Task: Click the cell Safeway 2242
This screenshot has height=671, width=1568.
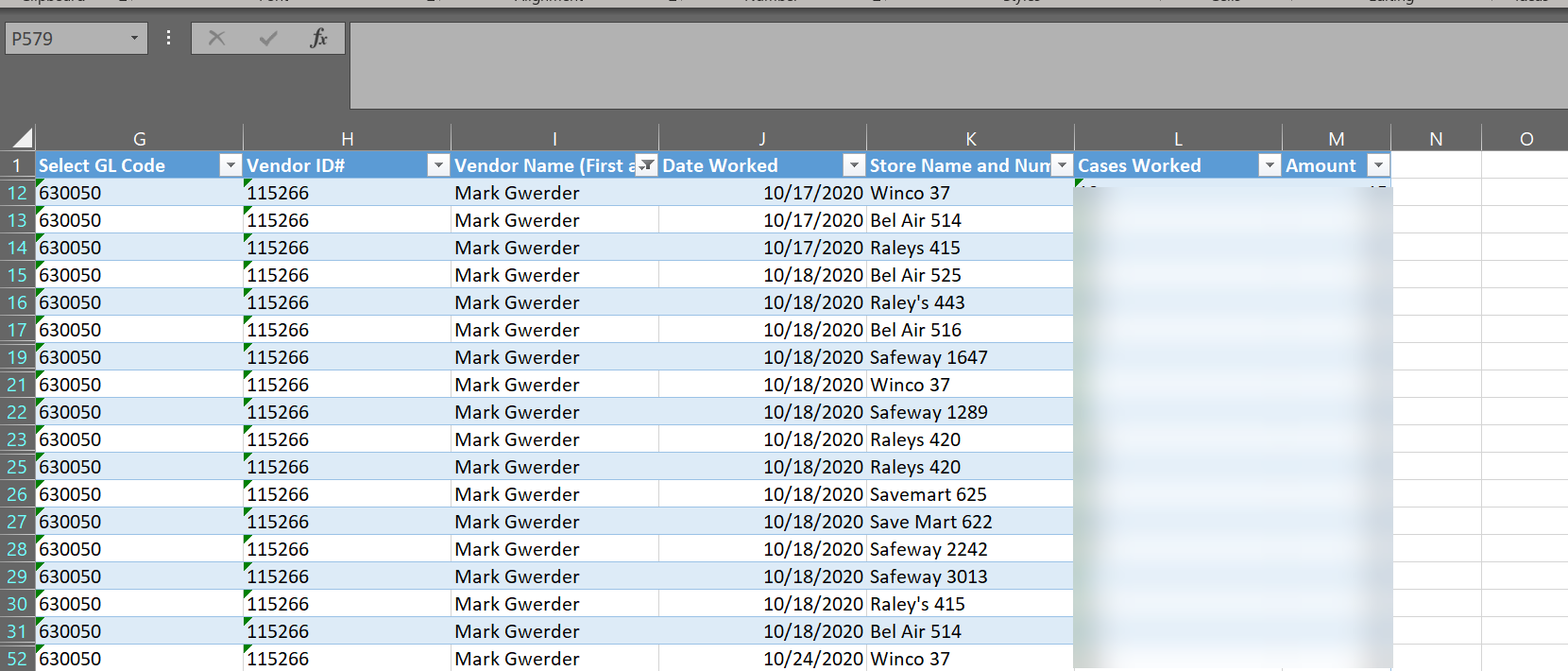Action: click(x=970, y=549)
